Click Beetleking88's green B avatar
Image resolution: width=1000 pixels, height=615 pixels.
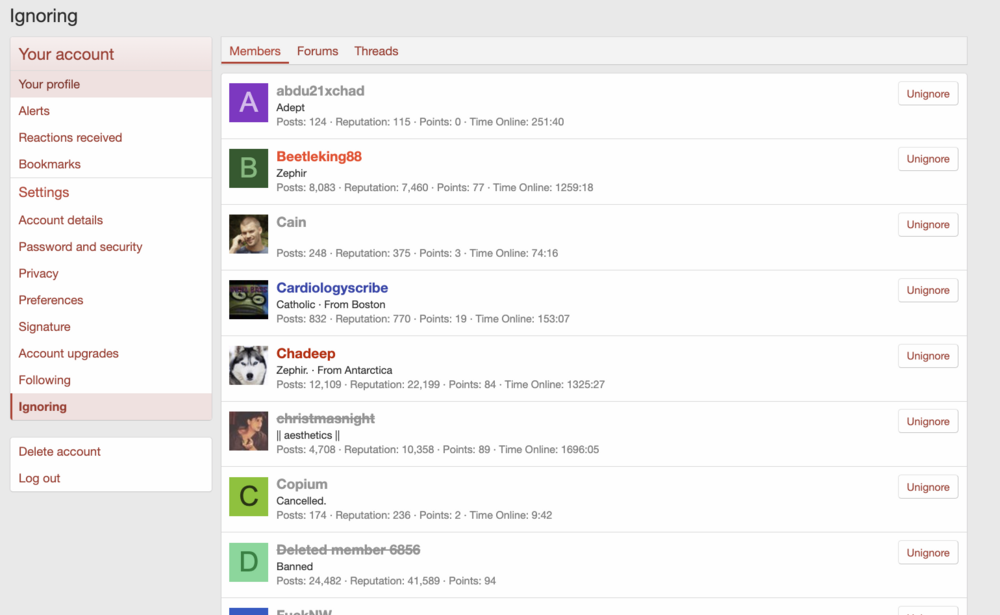[x=248, y=168]
